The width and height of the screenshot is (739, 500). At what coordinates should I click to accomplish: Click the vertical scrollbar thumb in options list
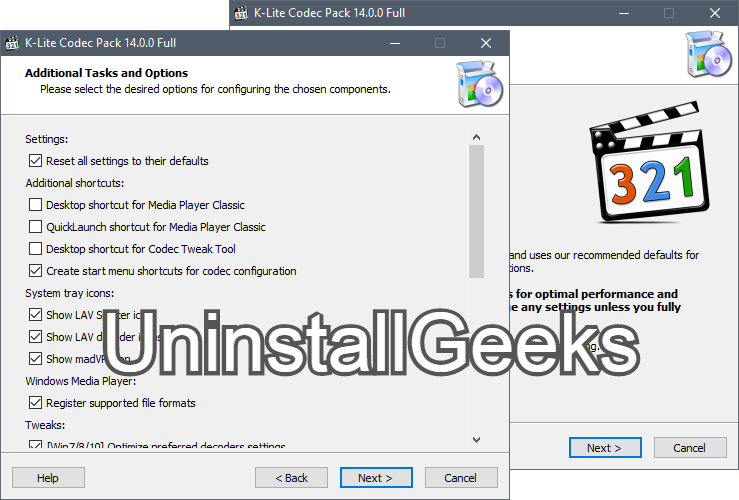pyautogui.click(x=476, y=212)
